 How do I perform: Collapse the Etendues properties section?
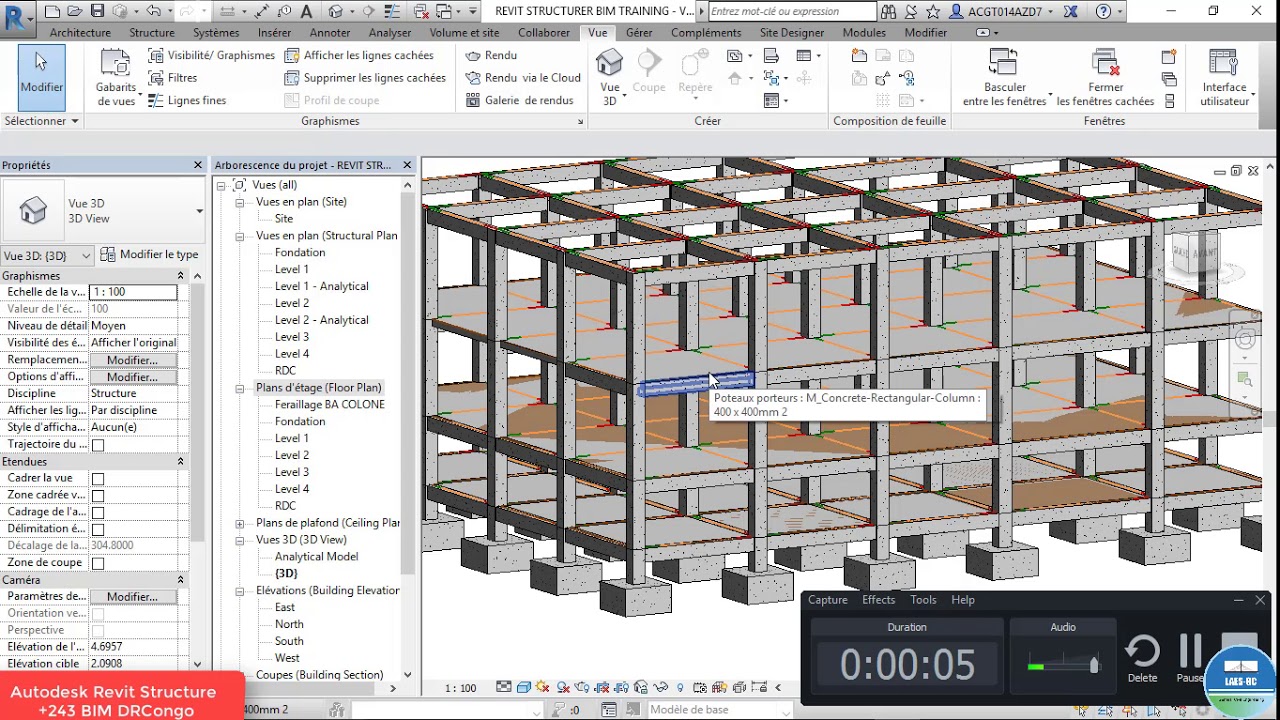[180, 462]
